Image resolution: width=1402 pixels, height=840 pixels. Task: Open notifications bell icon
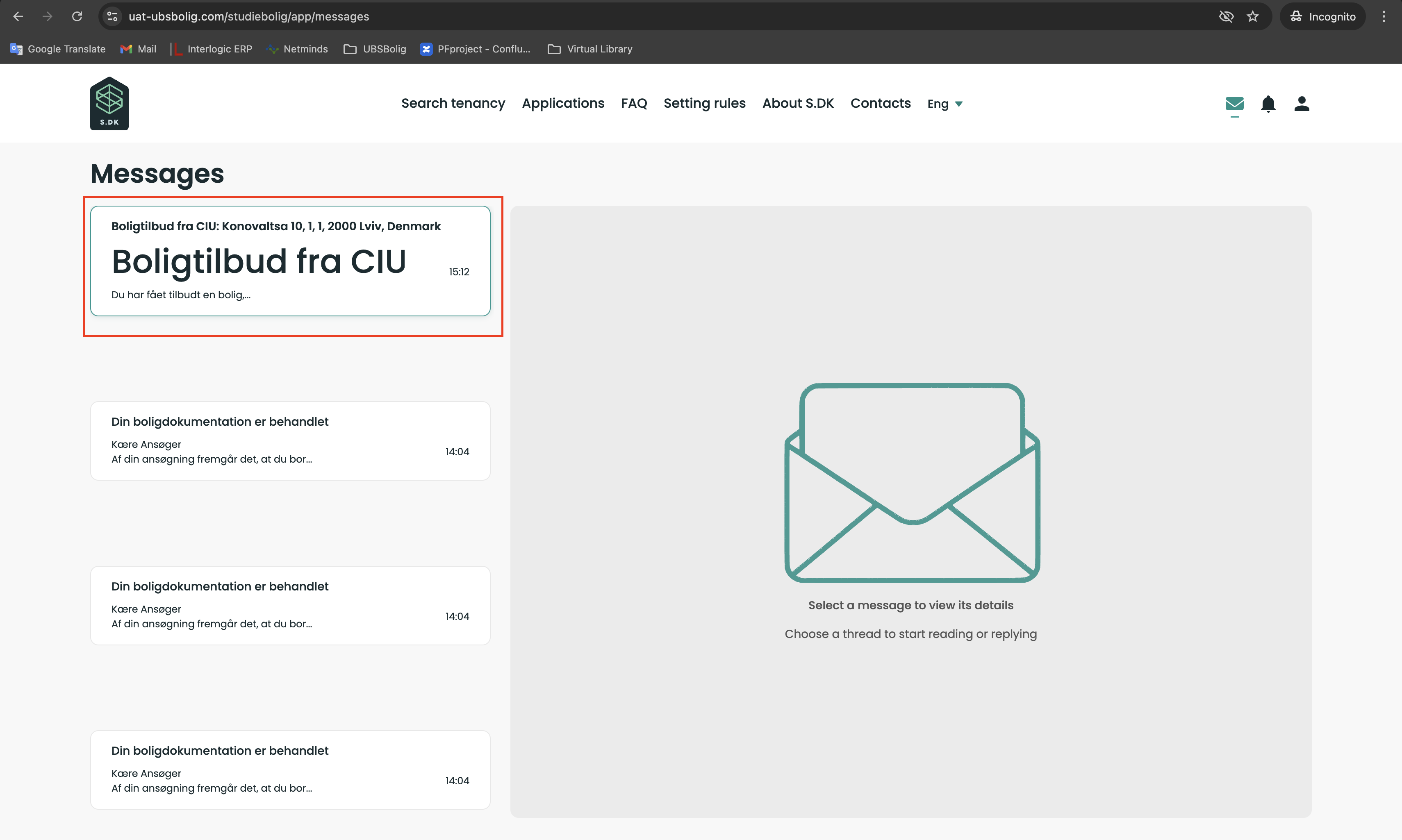point(1268,104)
